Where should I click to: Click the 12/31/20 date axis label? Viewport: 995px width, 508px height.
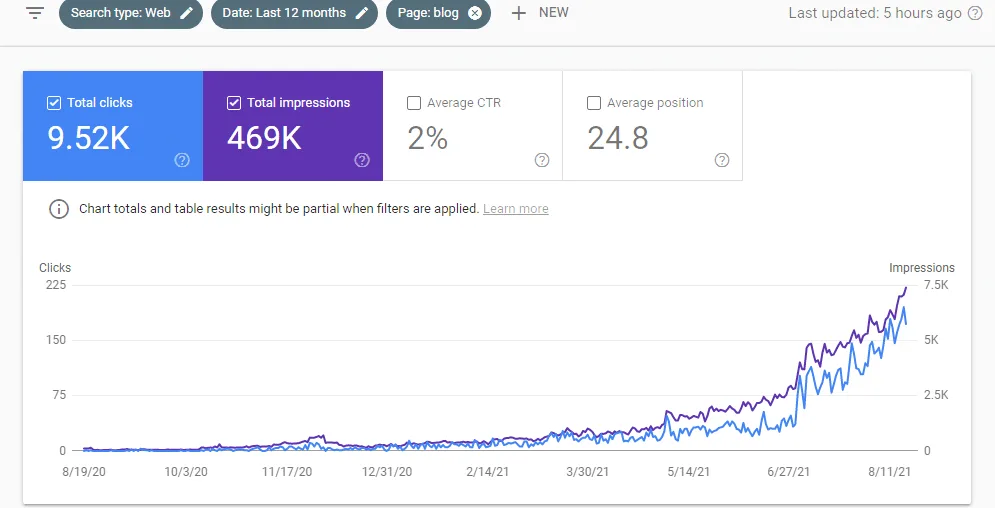tap(386, 472)
